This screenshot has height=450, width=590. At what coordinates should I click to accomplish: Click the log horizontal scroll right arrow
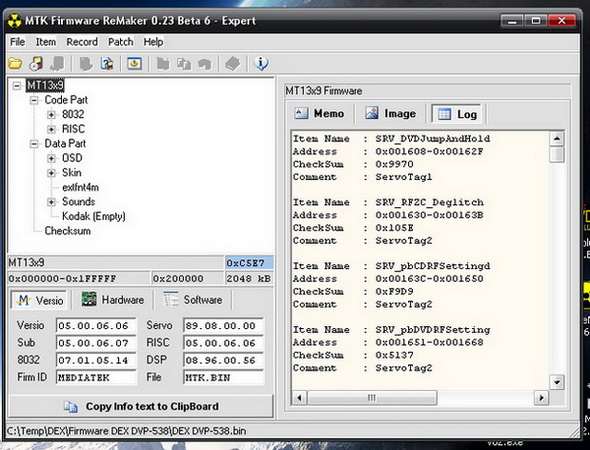coord(541,398)
